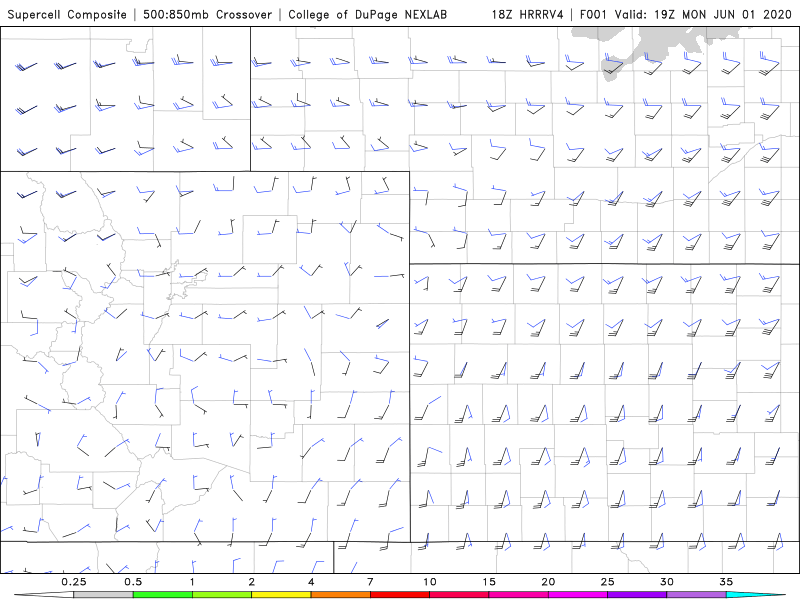The width and height of the screenshot is (800, 600).
Task: Select the magenta 20–25 color bar segment
Action: (x=578, y=595)
